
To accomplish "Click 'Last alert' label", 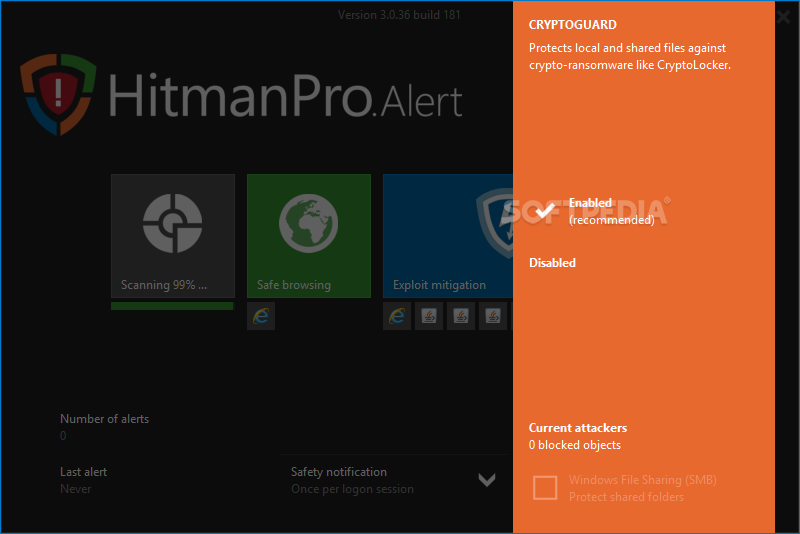I will click(x=84, y=472).
